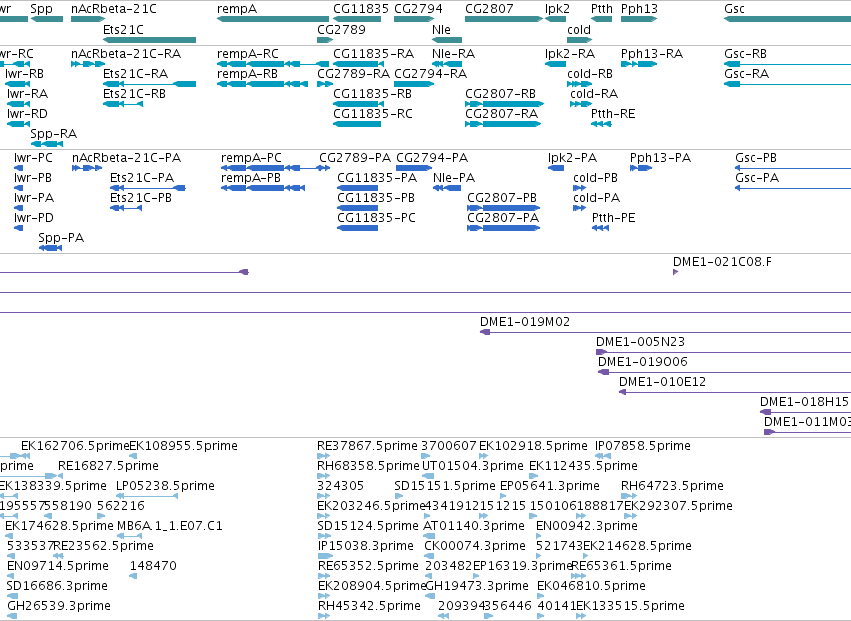Select the Ipk2-PA protein label
This screenshot has height=621, width=851.
pyautogui.click(x=572, y=159)
